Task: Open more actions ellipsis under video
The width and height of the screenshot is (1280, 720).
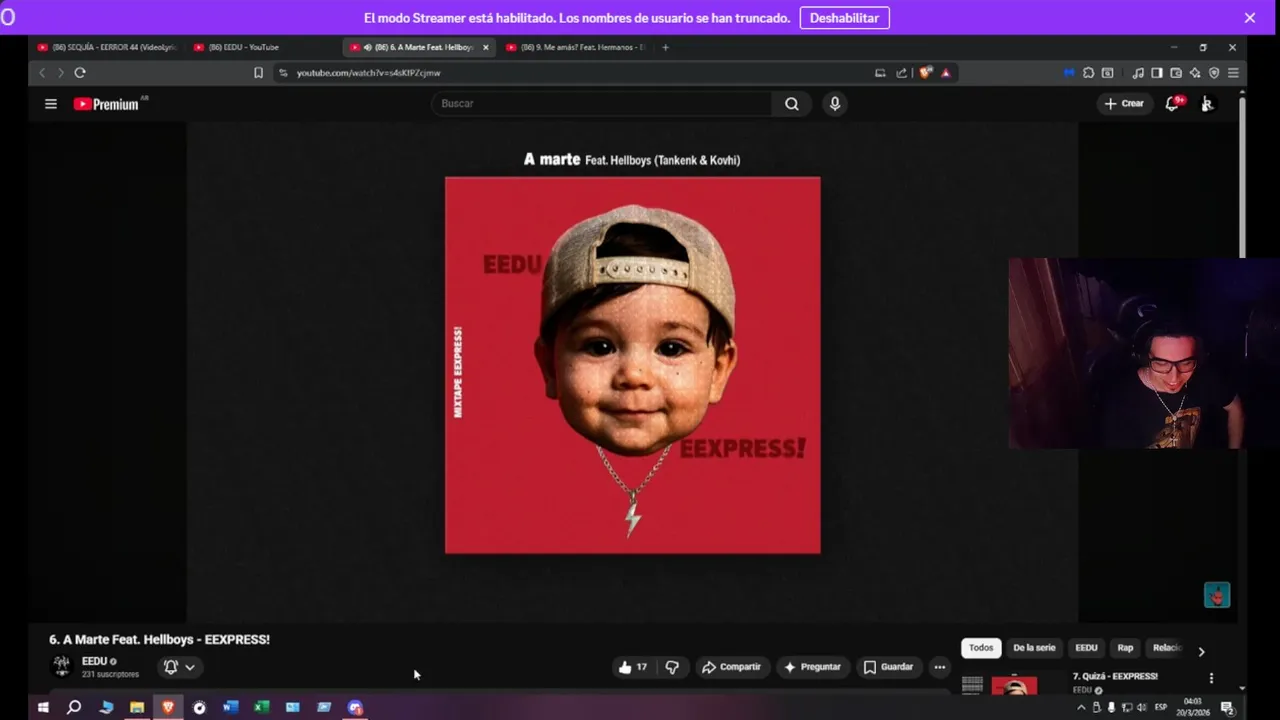Action: (x=939, y=667)
